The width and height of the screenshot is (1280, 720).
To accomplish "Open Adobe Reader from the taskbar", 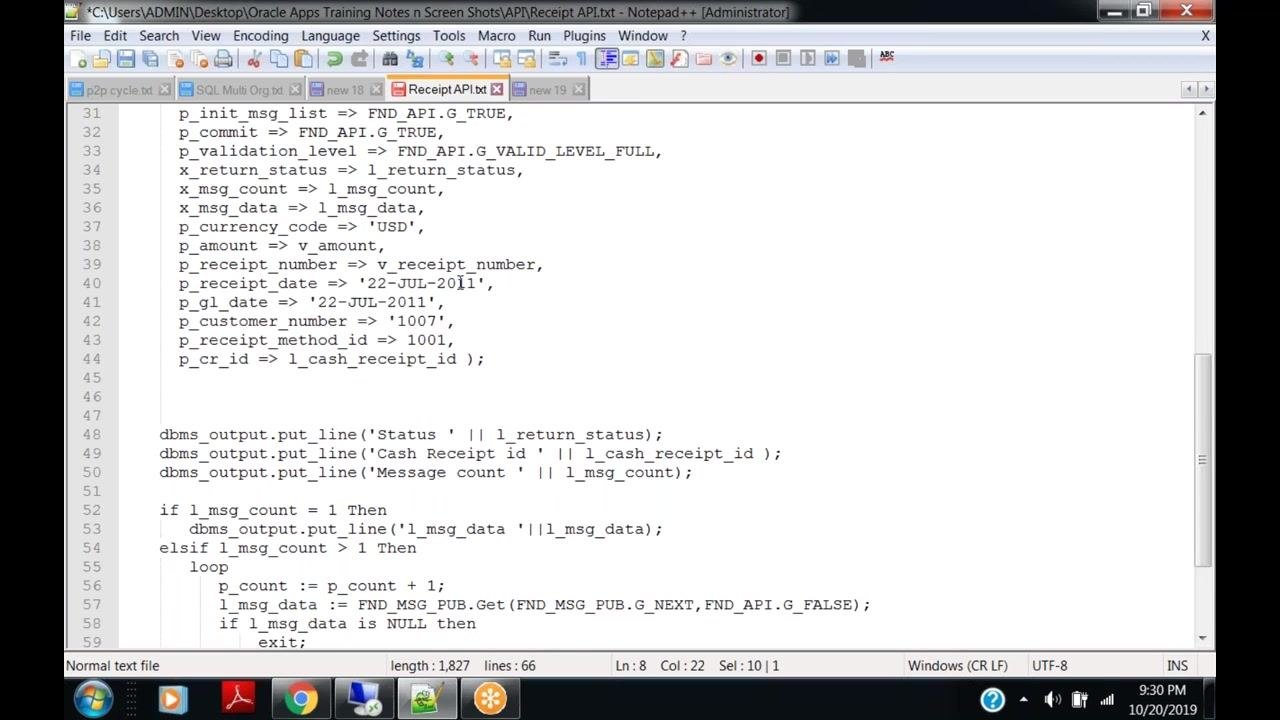I will pyautogui.click(x=238, y=699).
